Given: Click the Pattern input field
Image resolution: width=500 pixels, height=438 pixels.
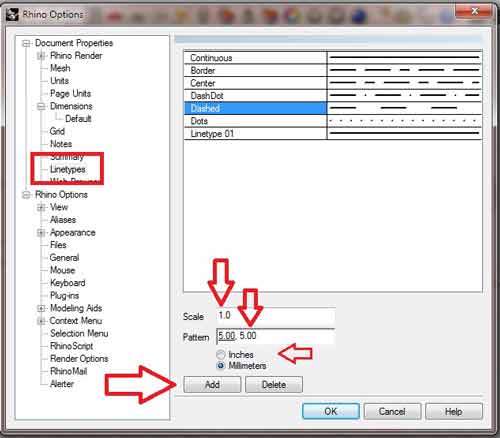Looking at the screenshot, I should click(x=275, y=336).
